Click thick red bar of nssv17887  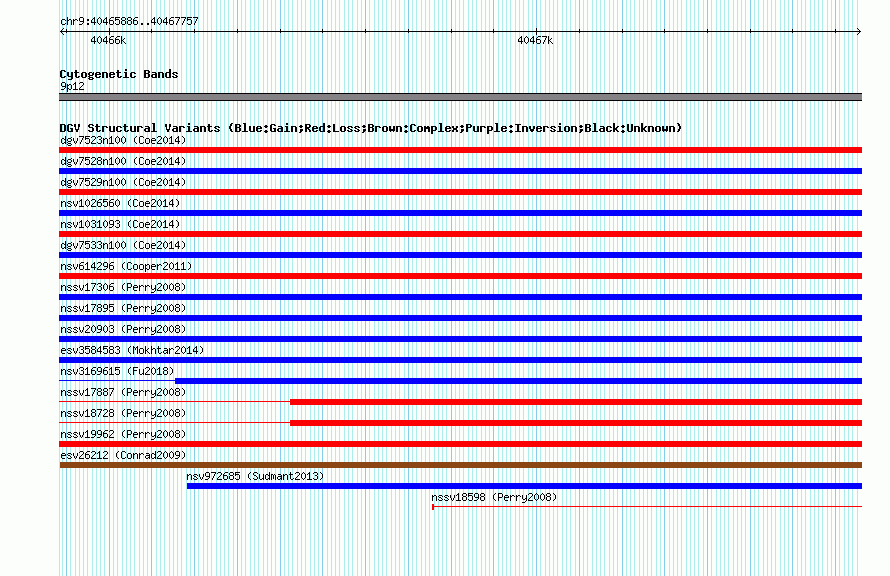pos(576,402)
